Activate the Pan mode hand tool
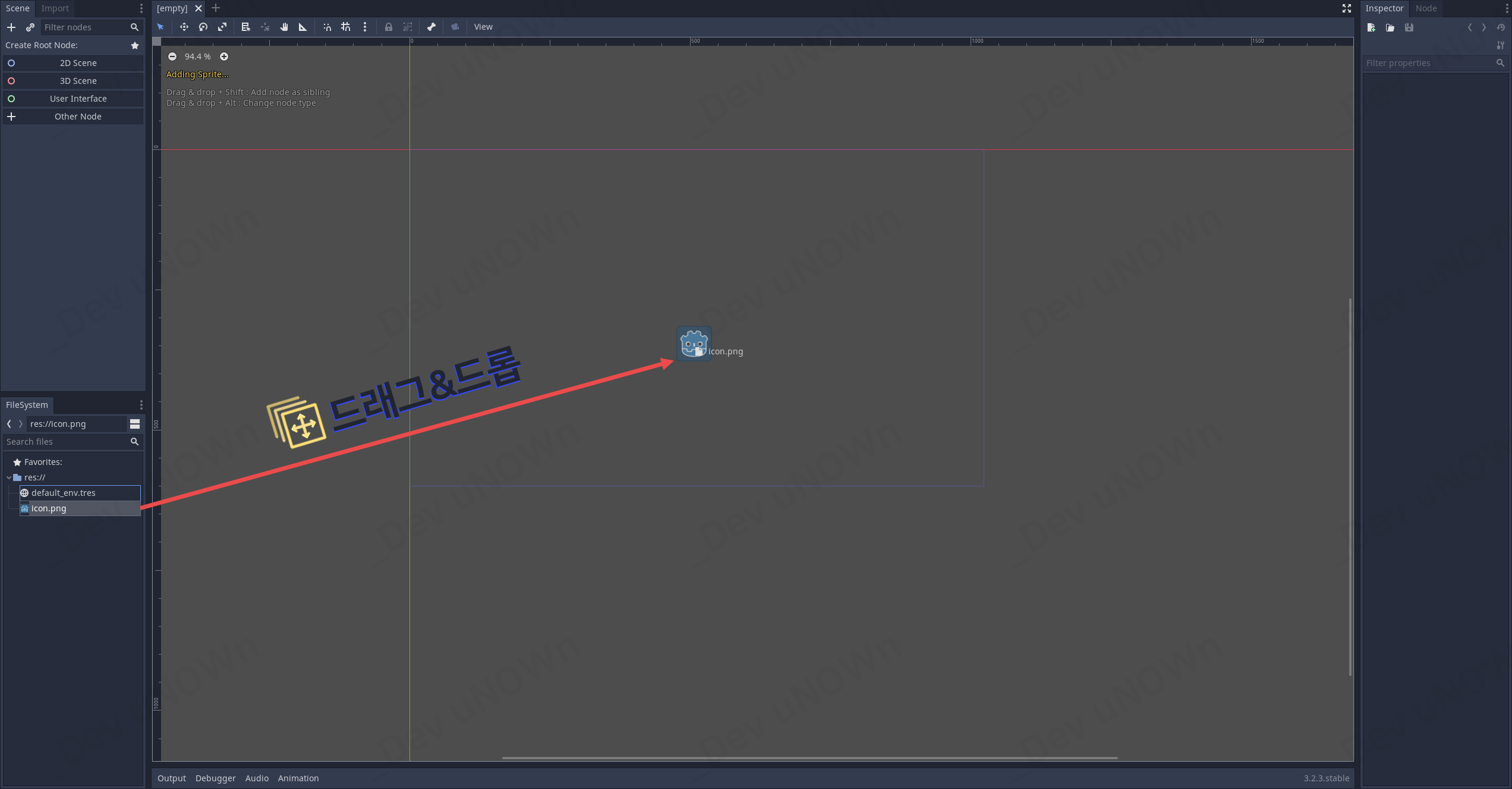This screenshot has width=1512, height=789. (x=284, y=27)
